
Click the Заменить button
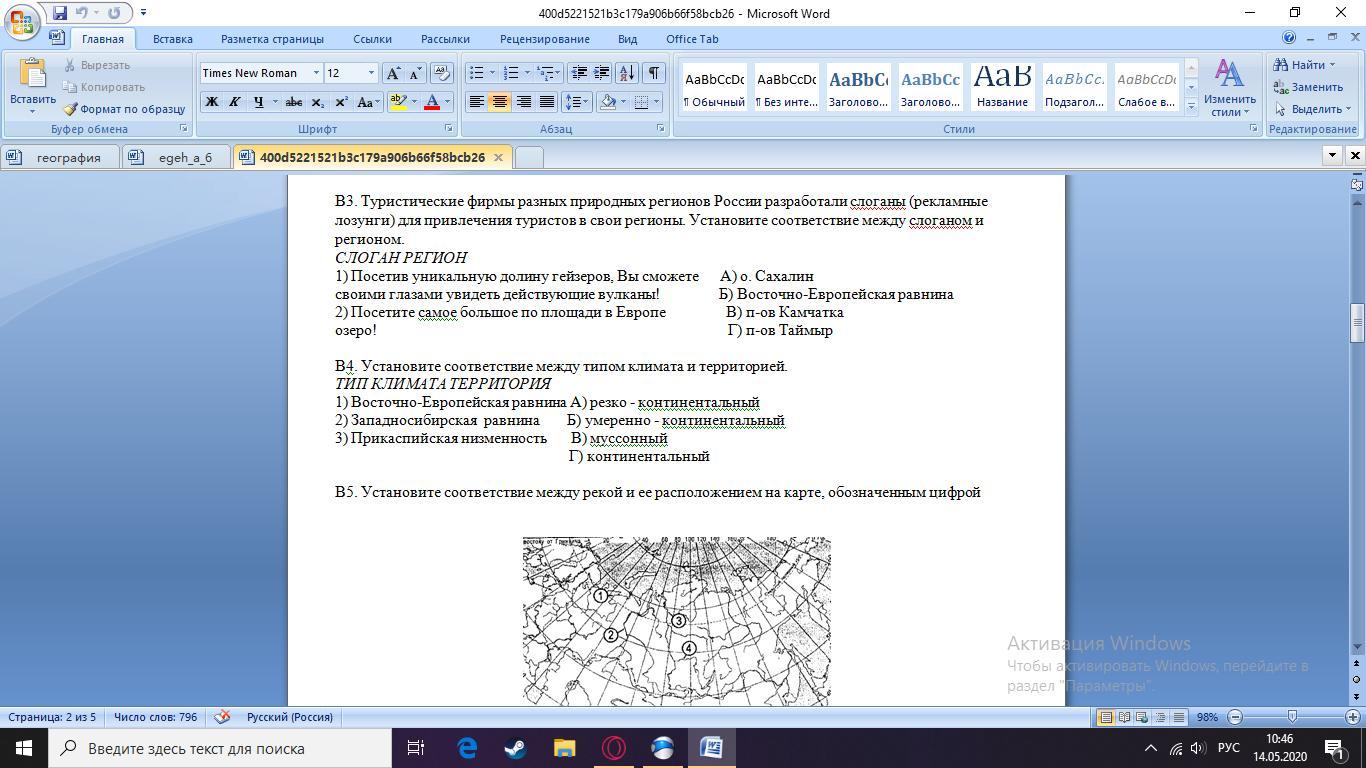tap(1308, 87)
